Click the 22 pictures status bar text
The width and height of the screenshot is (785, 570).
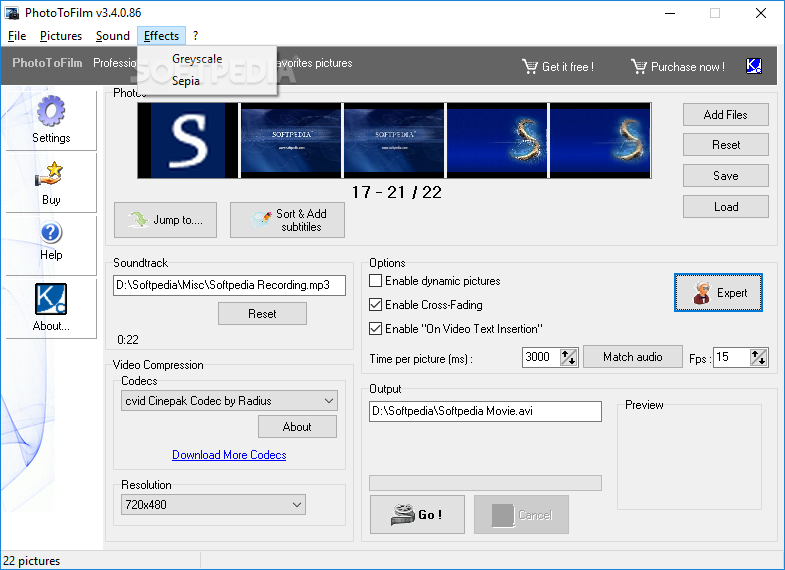pos(32,561)
